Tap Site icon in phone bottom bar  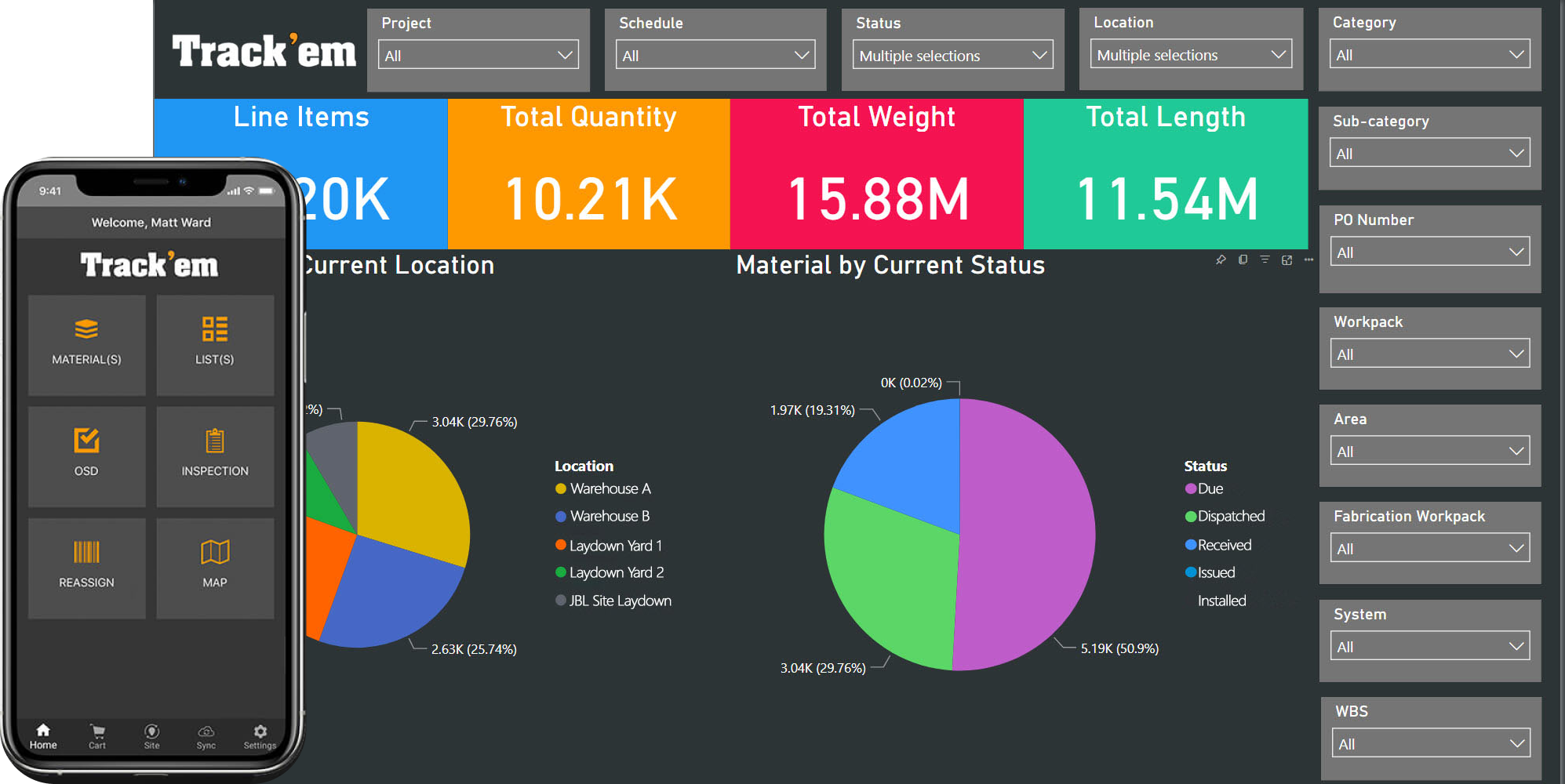[151, 737]
